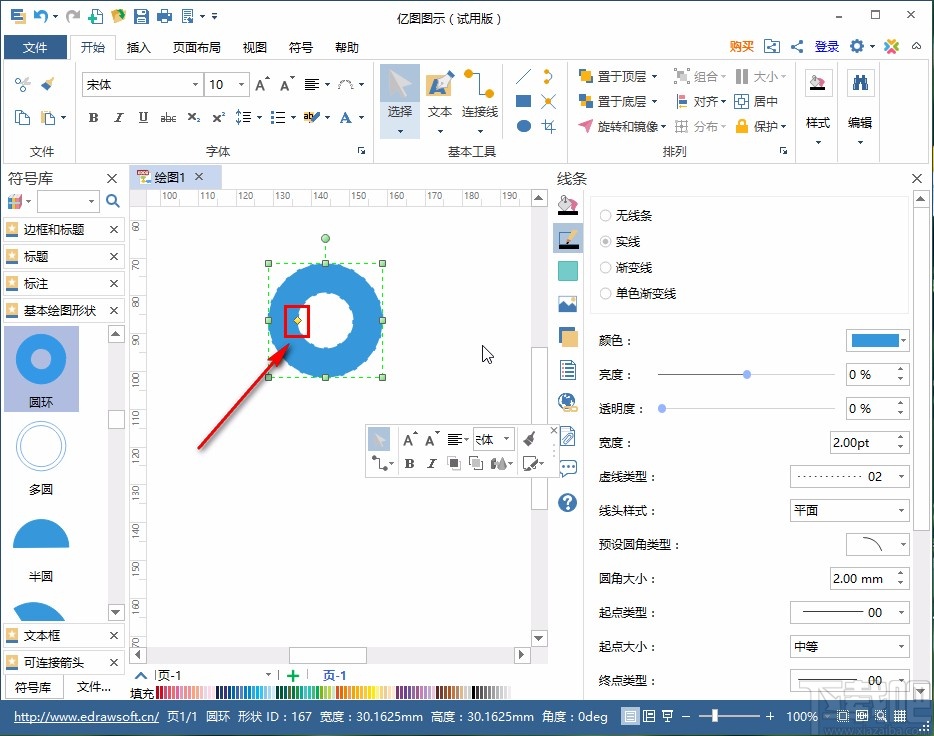Apply Subscript formatting
The image size is (934, 736).
coord(194,117)
